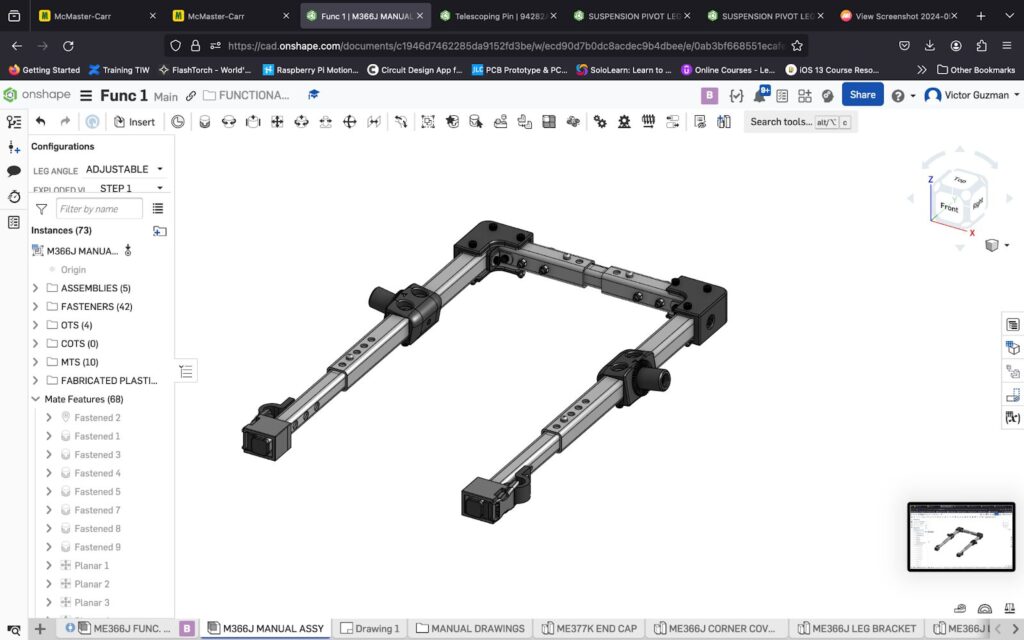Select the Fastened mate tool icon

(205, 122)
